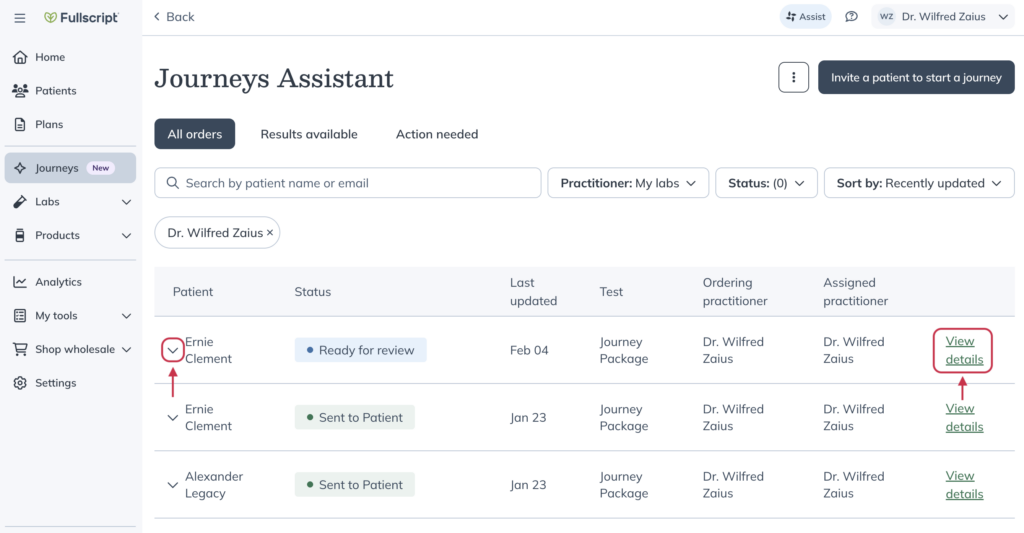
Task: Click the Ordering practitioner column header
Action: [x=735, y=292]
